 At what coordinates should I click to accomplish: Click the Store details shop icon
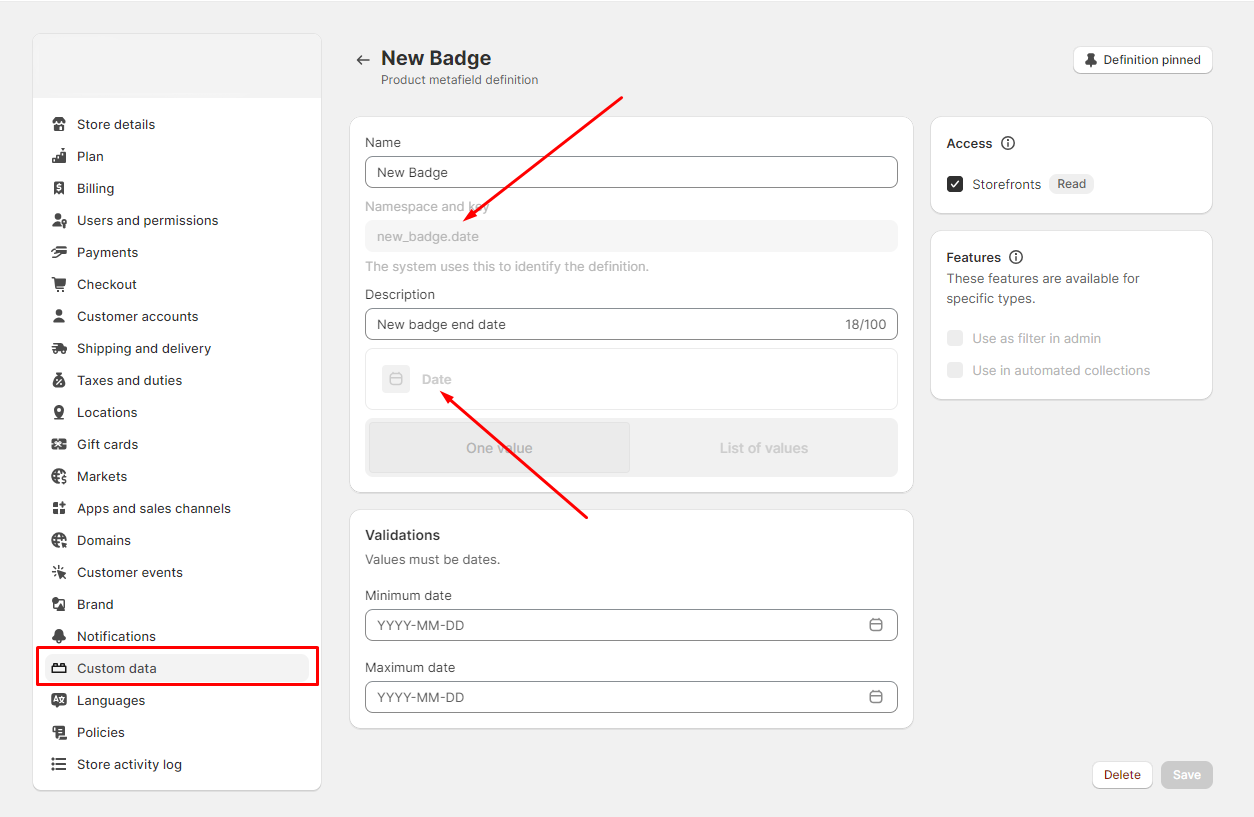[59, 124]
